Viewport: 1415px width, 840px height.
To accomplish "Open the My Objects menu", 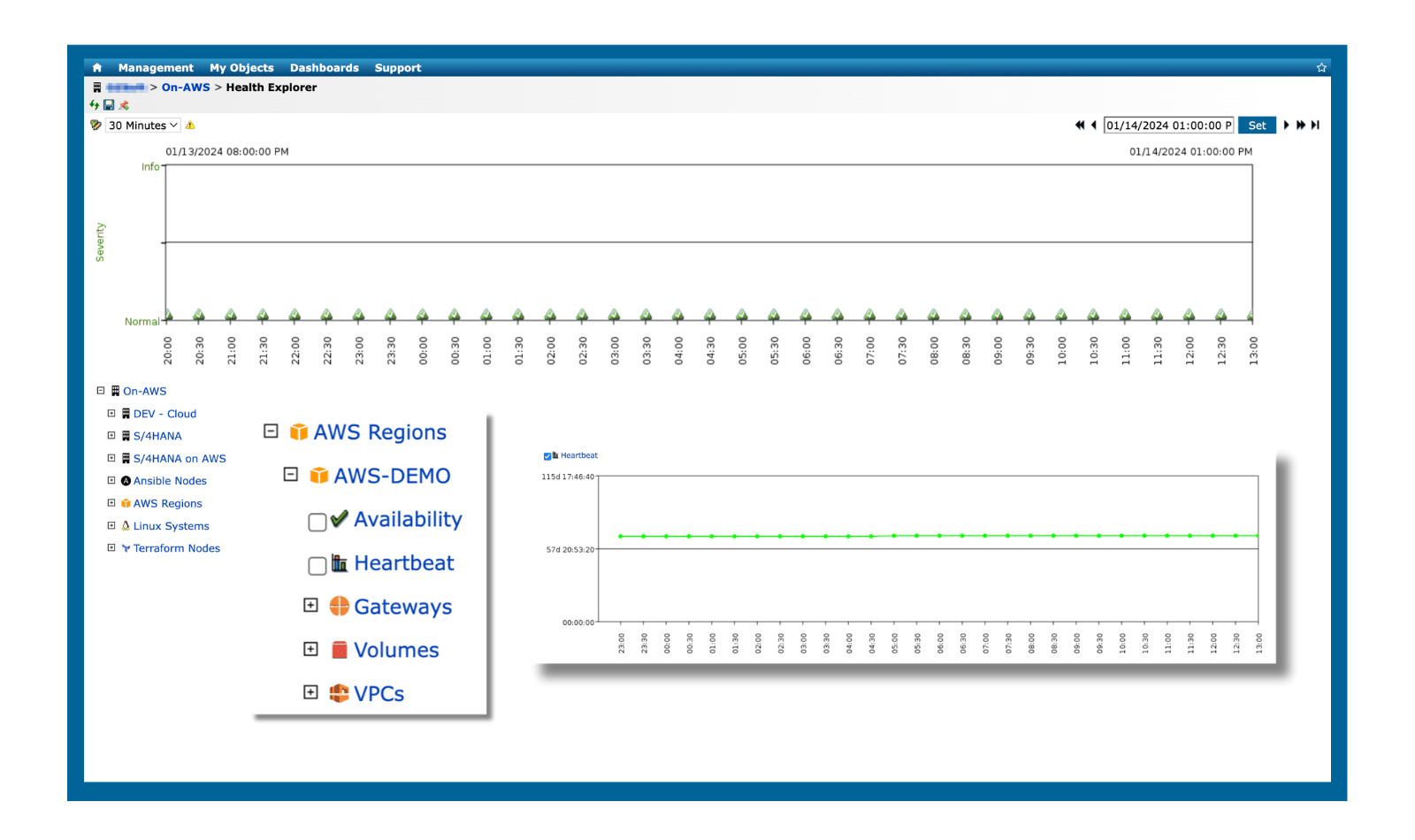I will pyautogui.click(x=241, y=68).
